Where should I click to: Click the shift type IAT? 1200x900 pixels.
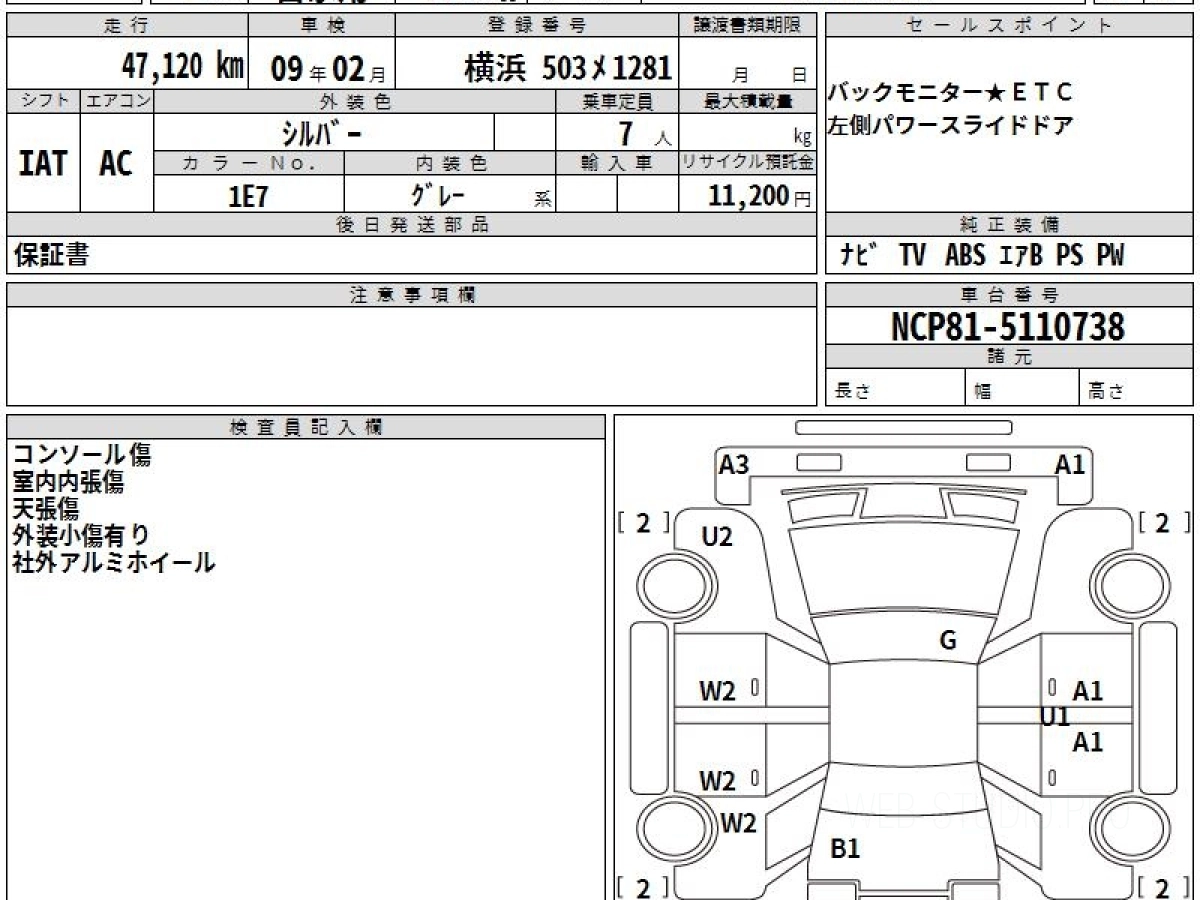point(42,163)
